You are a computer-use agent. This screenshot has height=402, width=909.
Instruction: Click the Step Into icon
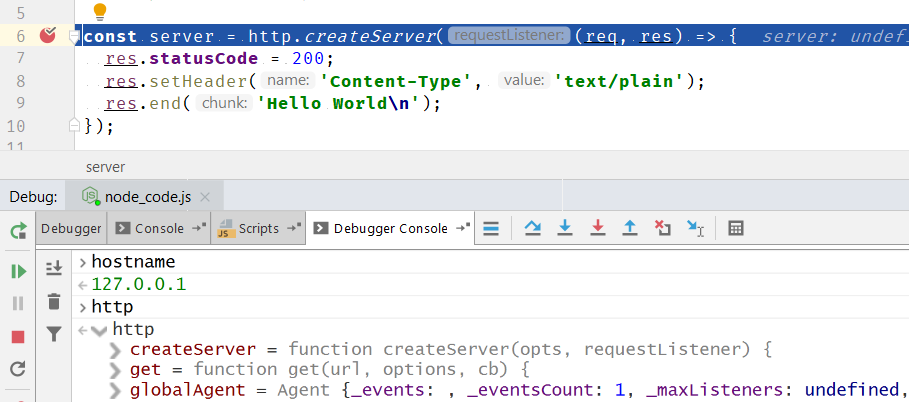[x=565, y=229]
